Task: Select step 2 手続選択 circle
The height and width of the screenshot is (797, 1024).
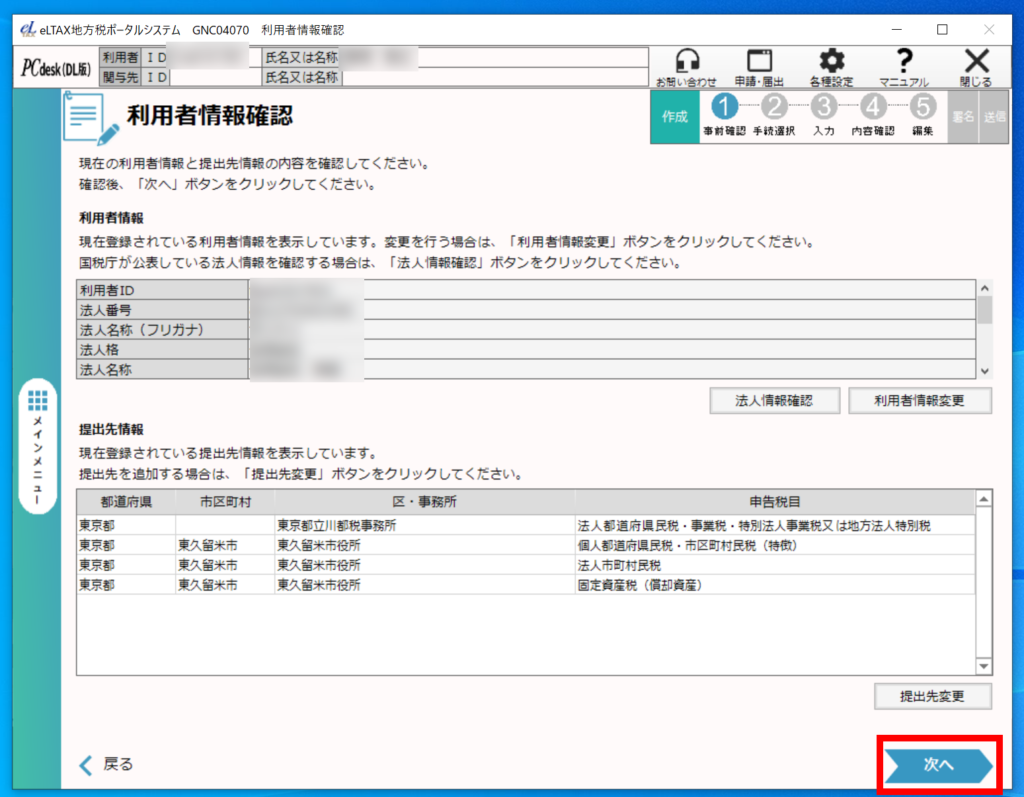Action: coord(773,108)
